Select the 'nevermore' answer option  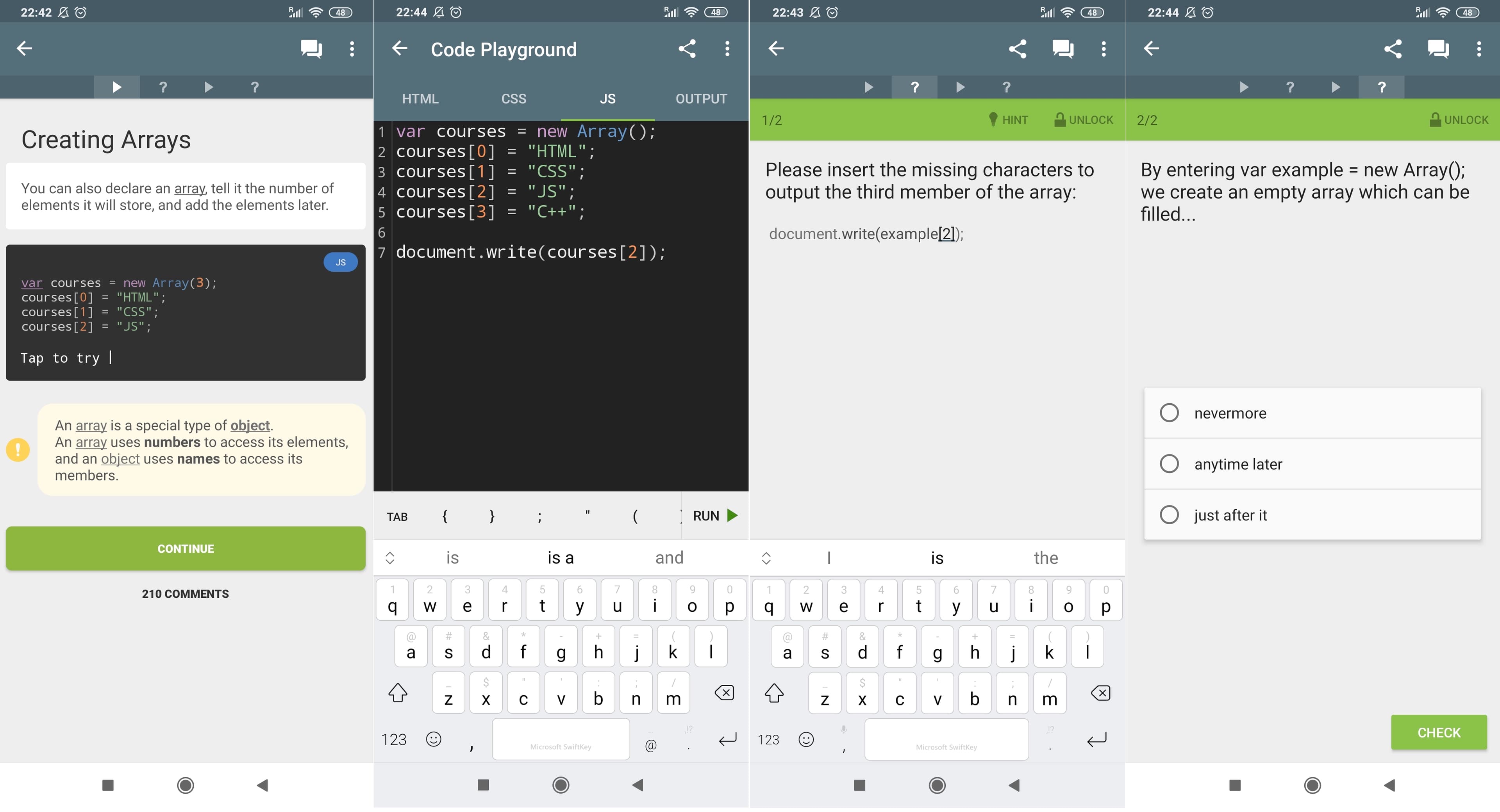click(1169, 413)
